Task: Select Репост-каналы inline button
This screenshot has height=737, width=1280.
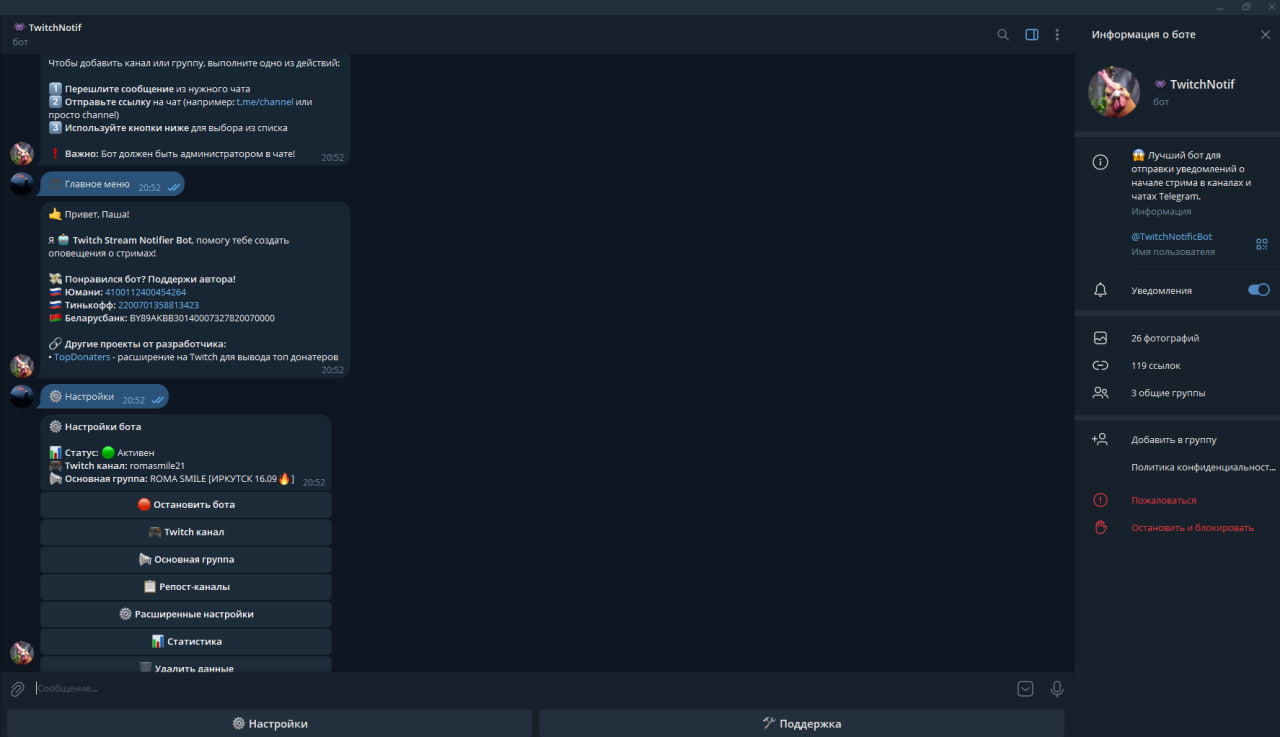Action: pyautogui.click(x=186, y=587)
